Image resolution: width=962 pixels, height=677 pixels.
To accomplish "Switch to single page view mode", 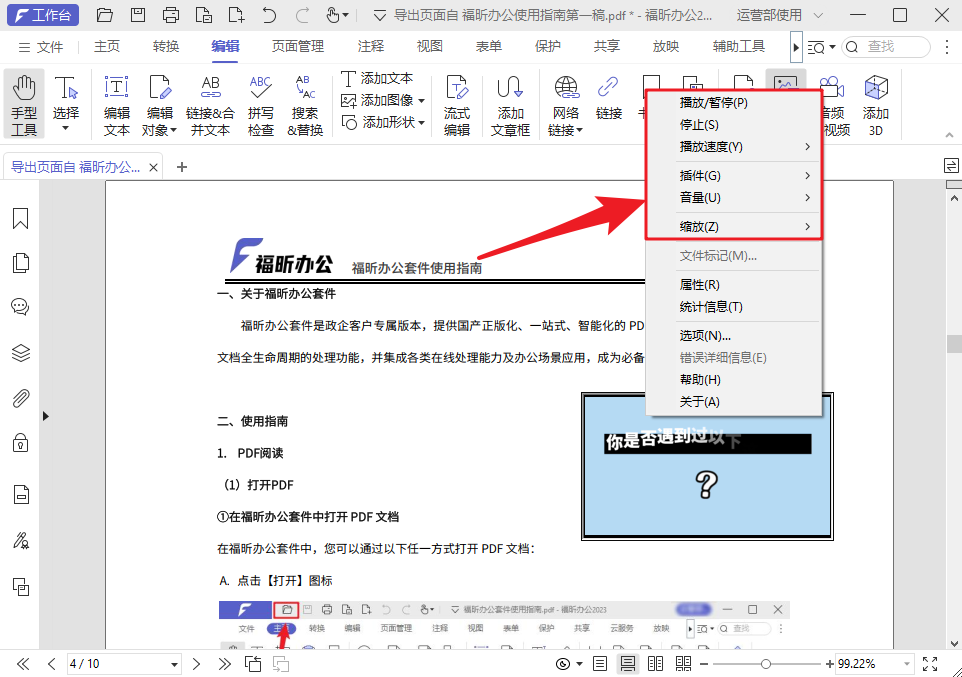I will 598,663.
